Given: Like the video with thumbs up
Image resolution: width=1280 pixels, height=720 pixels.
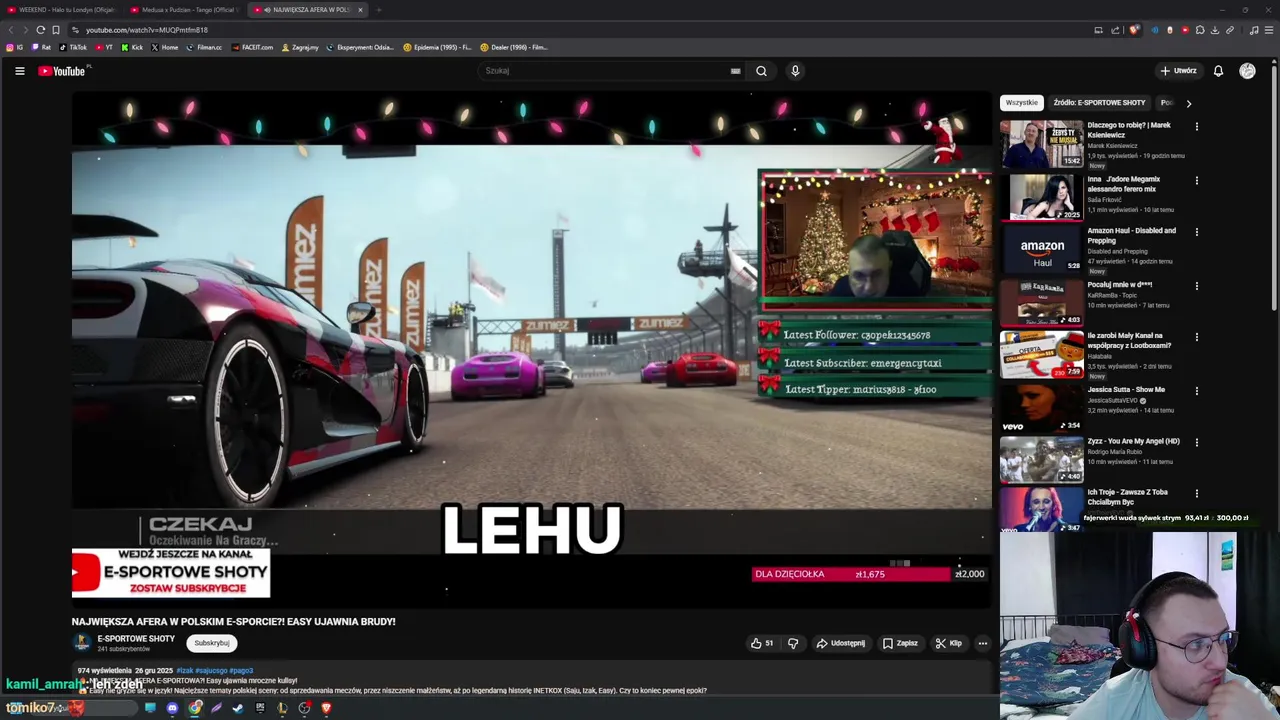Looking at the screenshot, I should (x=762, y=643).
